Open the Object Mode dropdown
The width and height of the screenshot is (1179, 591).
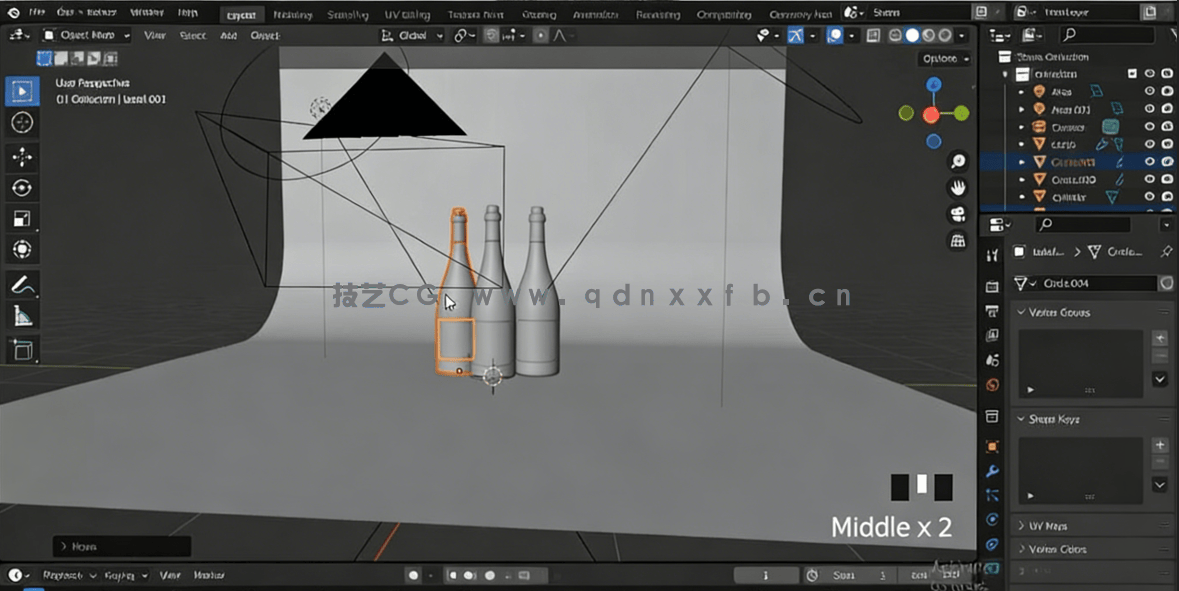tap(85, 35)
